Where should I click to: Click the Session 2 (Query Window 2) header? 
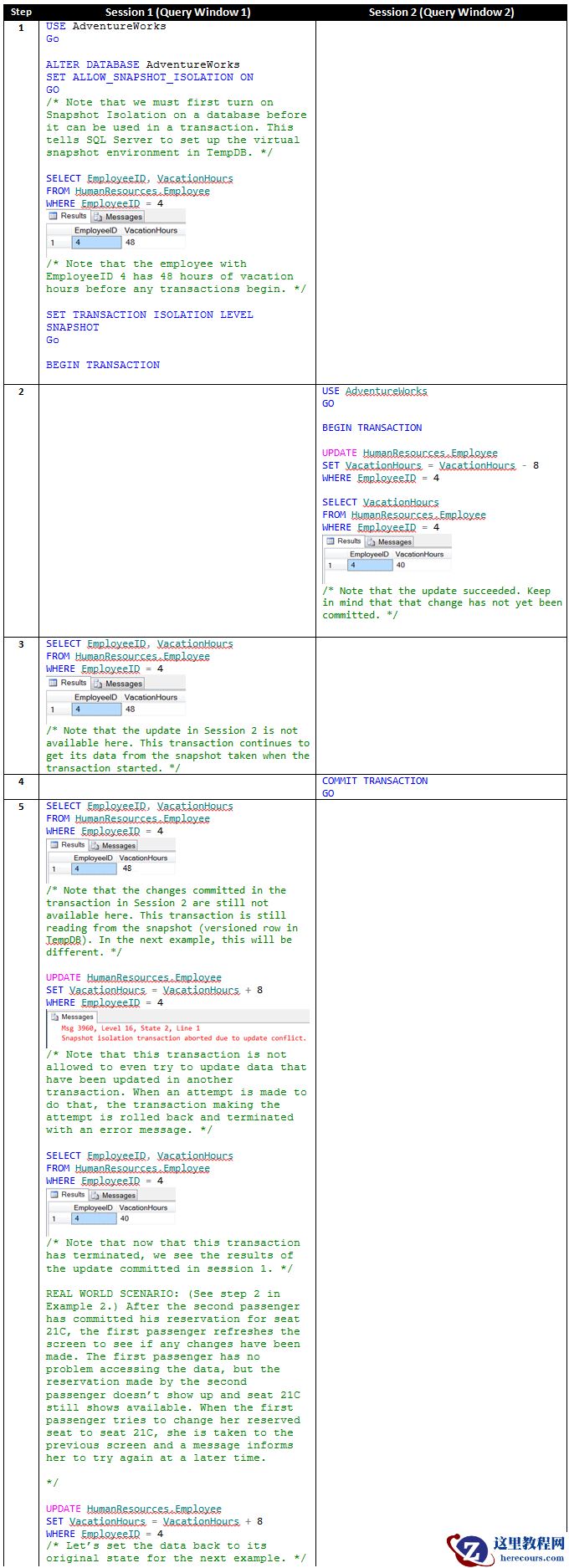(441, 12)
